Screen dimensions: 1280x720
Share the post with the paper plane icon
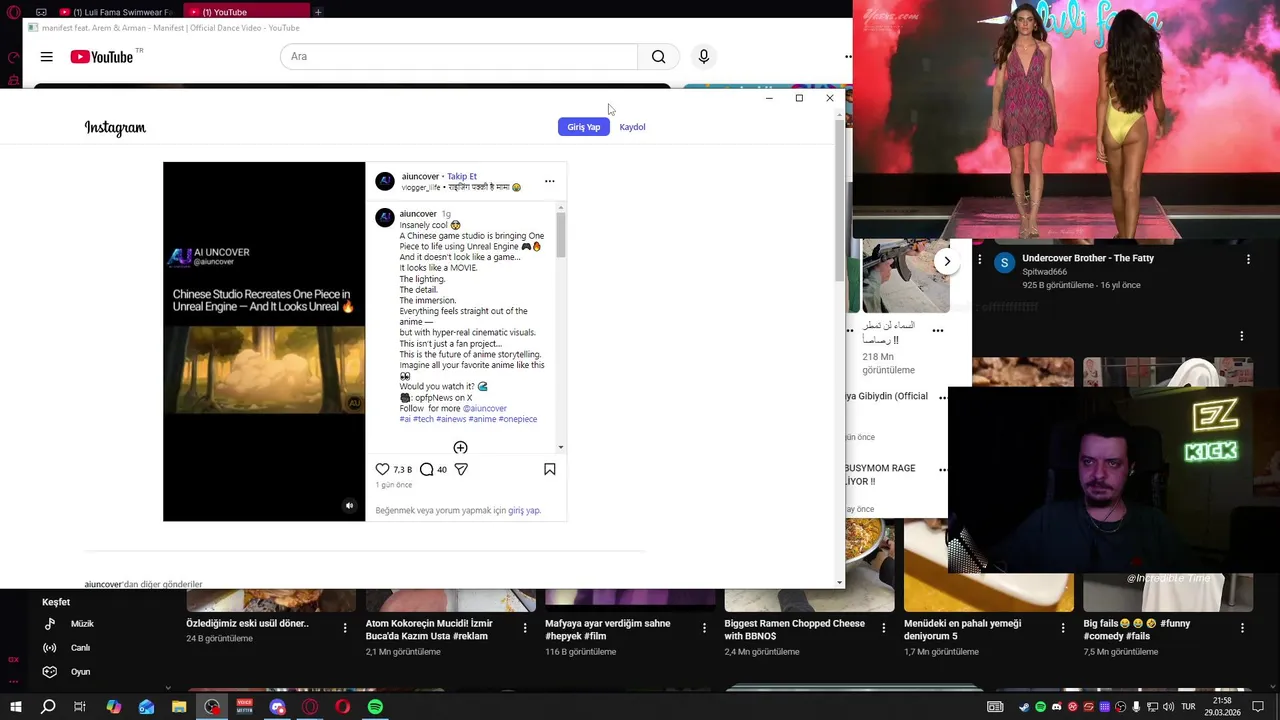pyautogui.click(x=461, y=469)
